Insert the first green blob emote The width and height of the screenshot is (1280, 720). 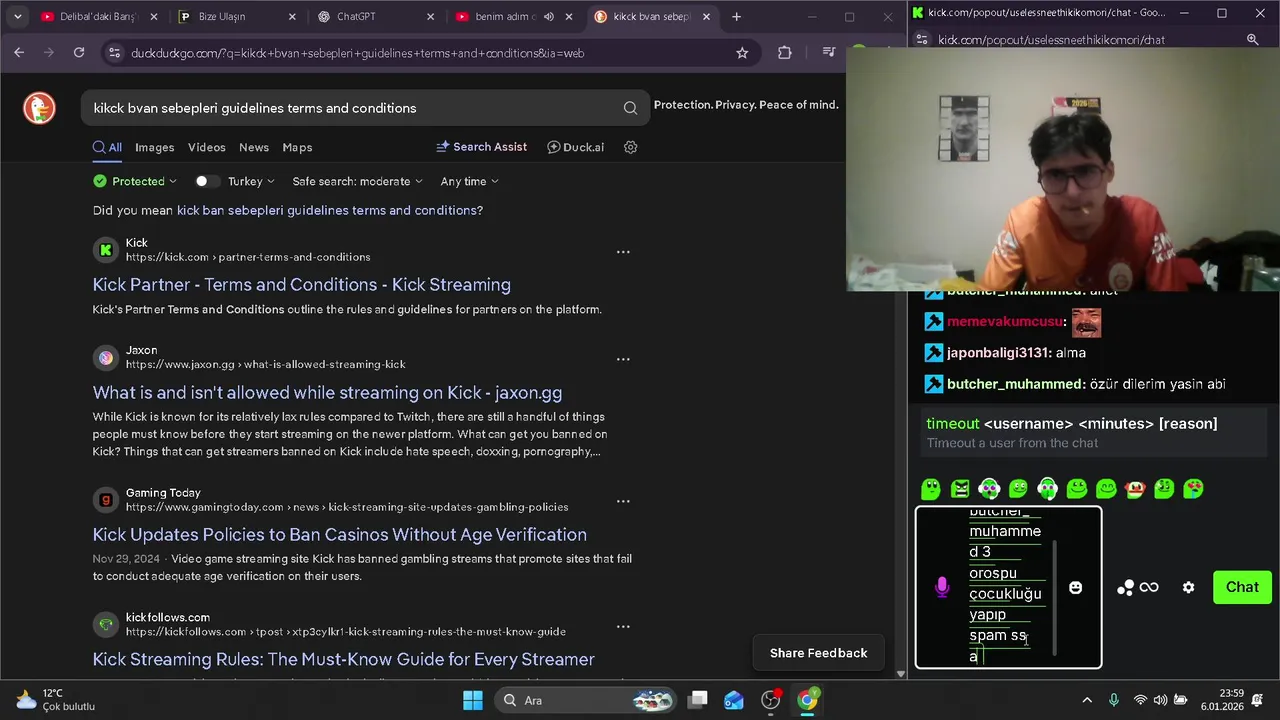931,489
